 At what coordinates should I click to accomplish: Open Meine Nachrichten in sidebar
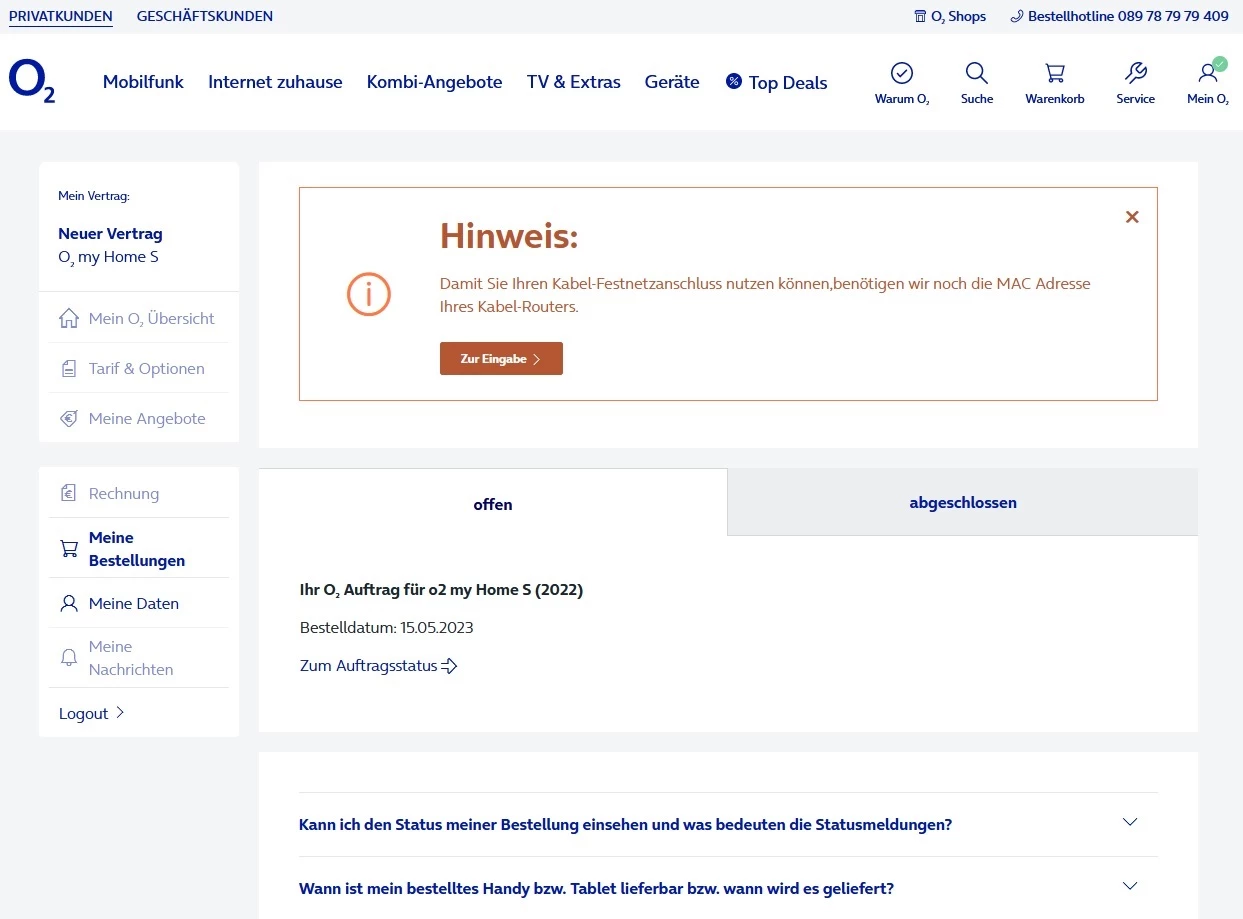pos(139,658)
